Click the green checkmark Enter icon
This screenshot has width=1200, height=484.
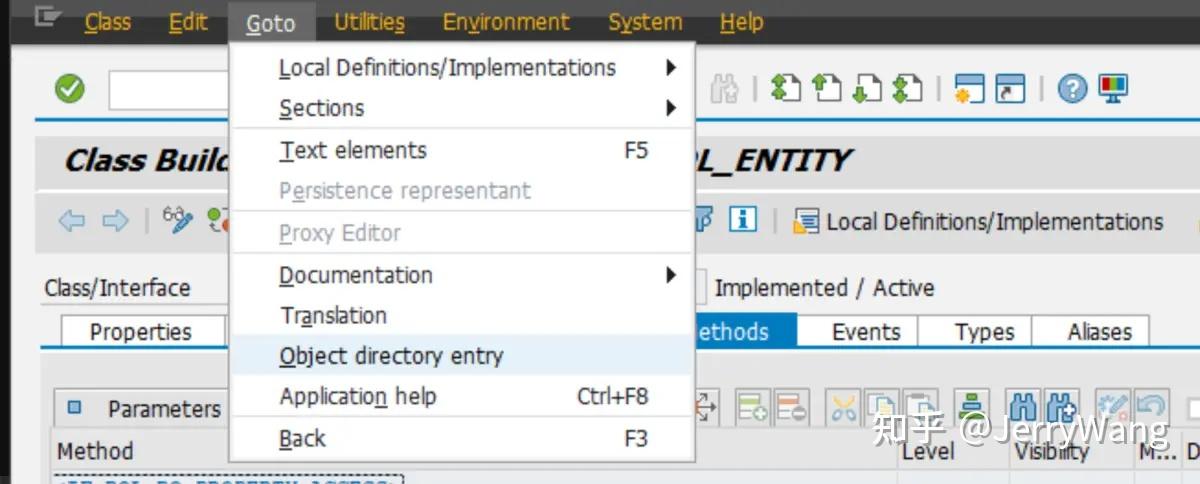[x=69, y=89]
